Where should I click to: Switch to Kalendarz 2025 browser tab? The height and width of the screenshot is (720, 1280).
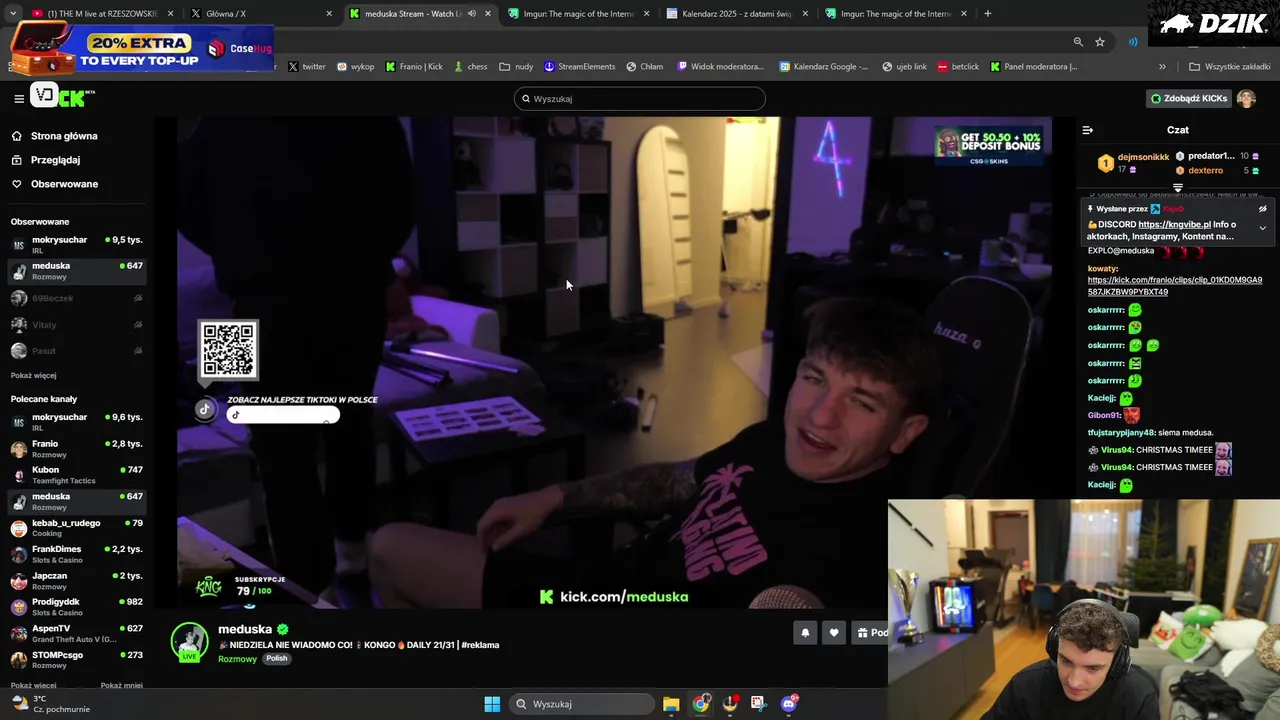735,14
